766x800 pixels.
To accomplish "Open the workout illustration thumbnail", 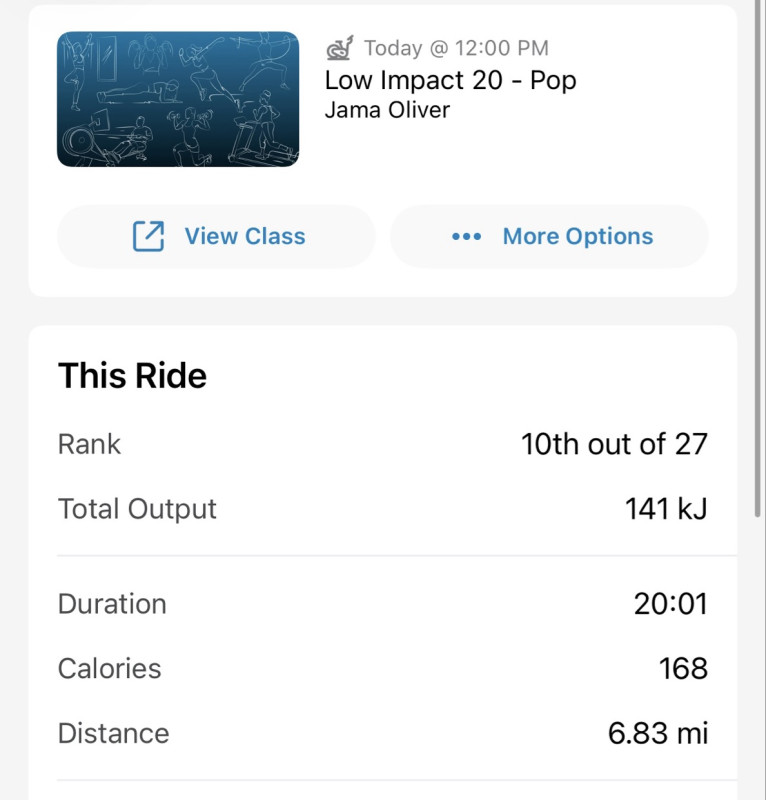I will 178,99.
